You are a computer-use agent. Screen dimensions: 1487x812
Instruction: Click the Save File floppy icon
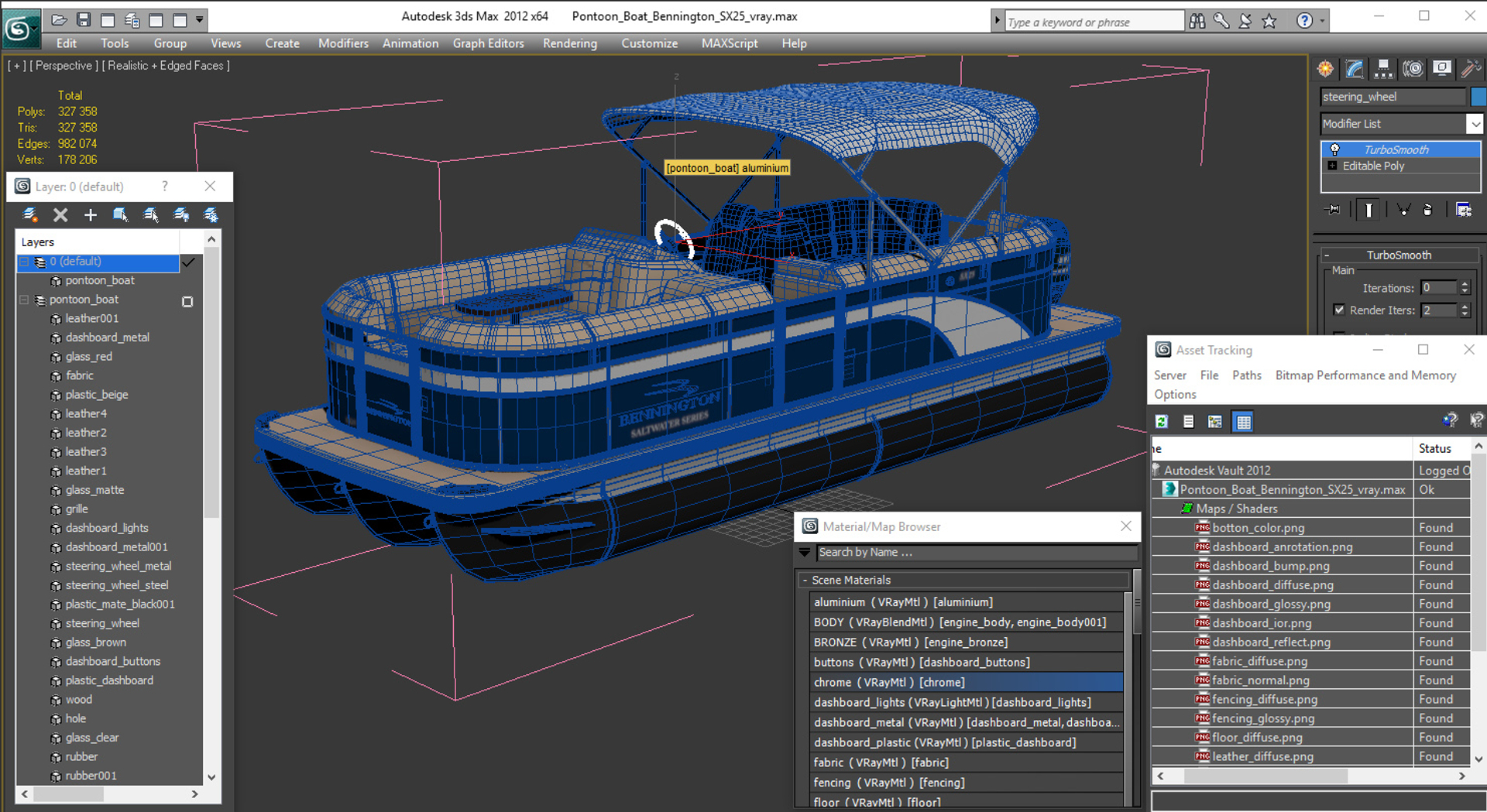tap(84, 20)
